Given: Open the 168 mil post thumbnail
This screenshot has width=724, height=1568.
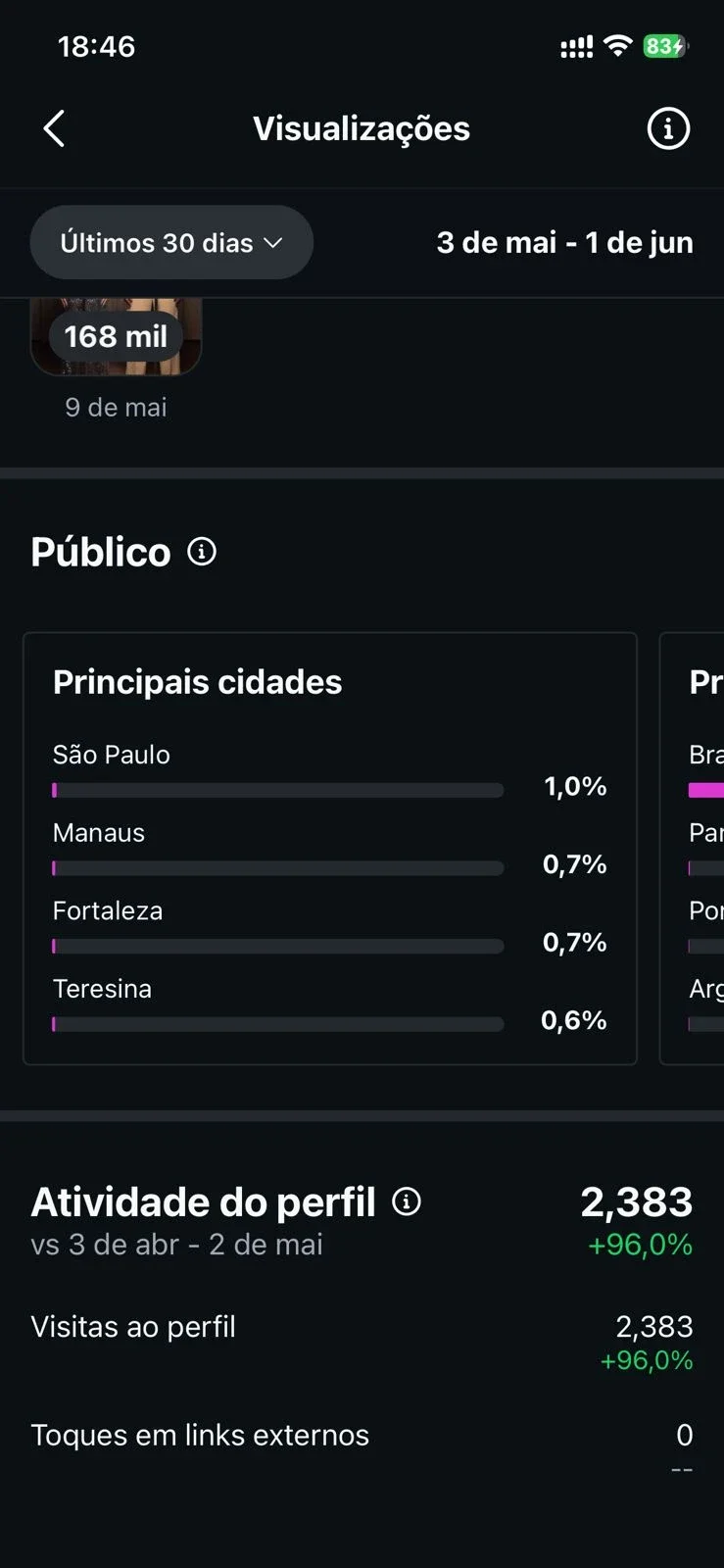Looking at the screenshot, I should [x=116, y=337].
